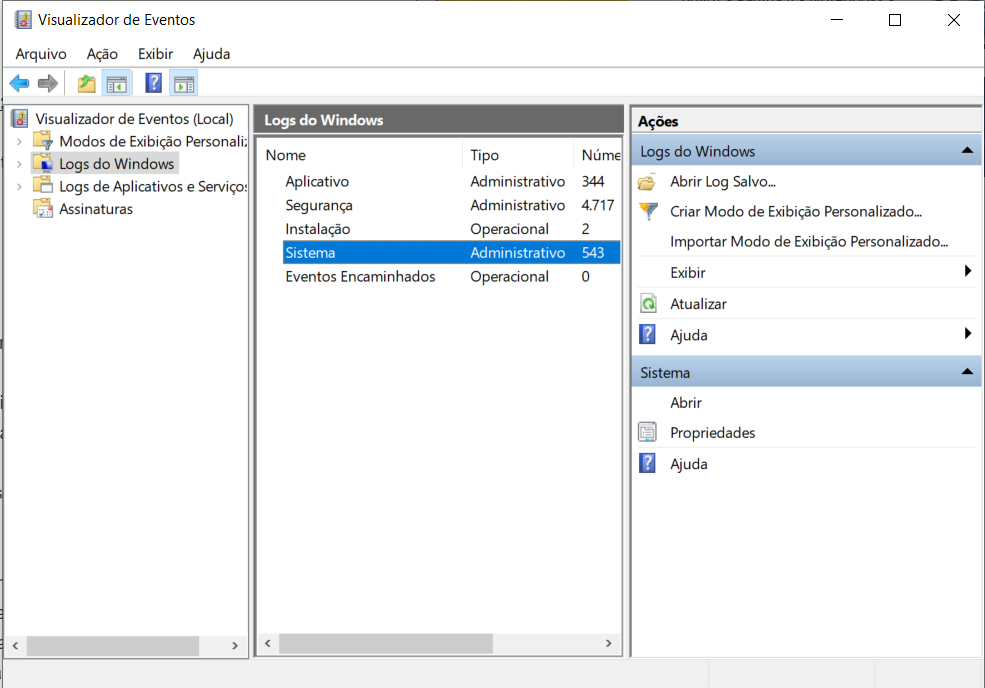The height and width of the screenshot is (688, 985).
Task: Click the up one level folder icon
Action: pyautogui.click(x=87, y=84)
